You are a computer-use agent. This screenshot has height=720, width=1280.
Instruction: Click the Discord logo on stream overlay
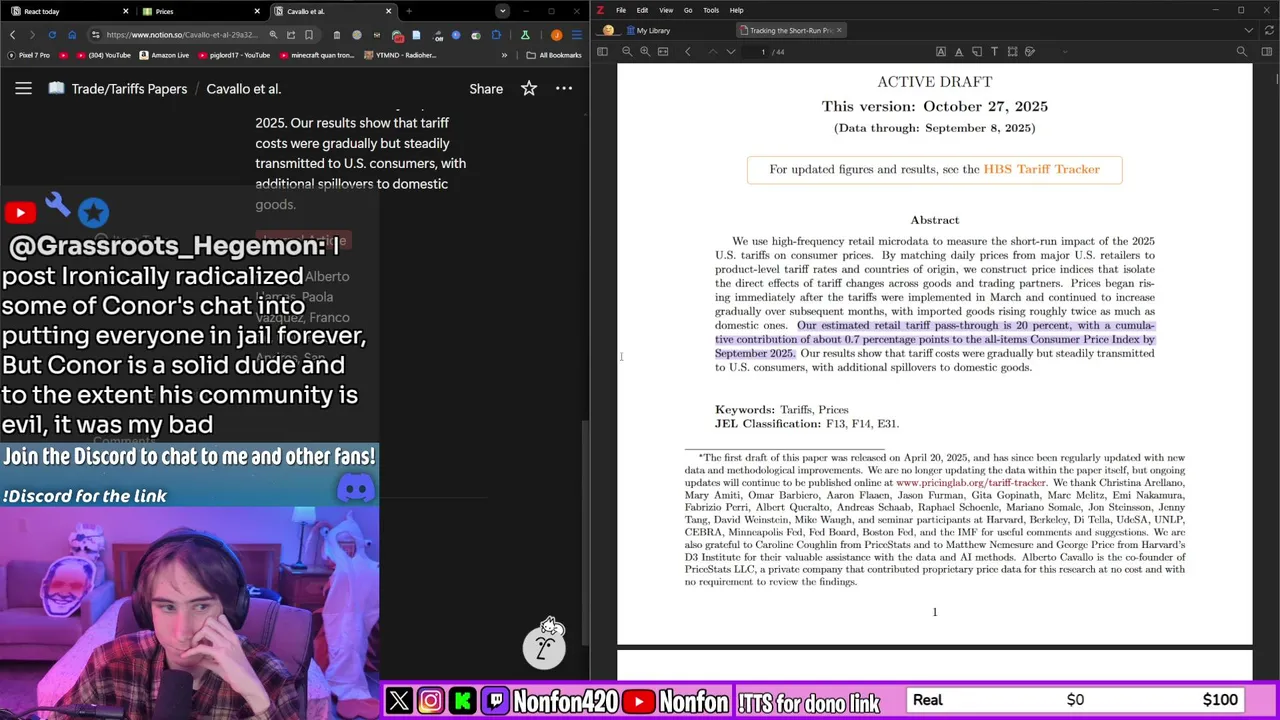(356, 488)
